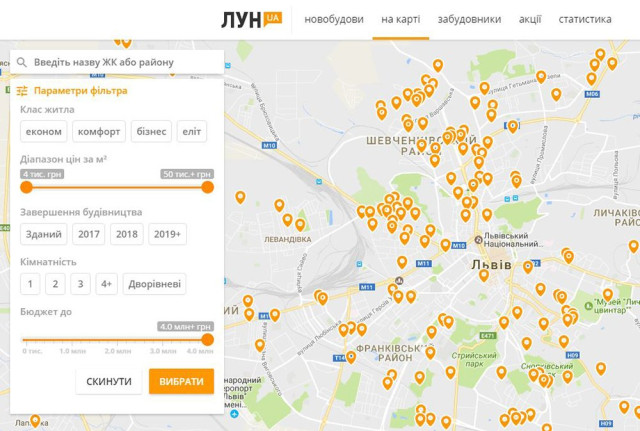Toggle the економ housing class filter

[x=44, y=131]
